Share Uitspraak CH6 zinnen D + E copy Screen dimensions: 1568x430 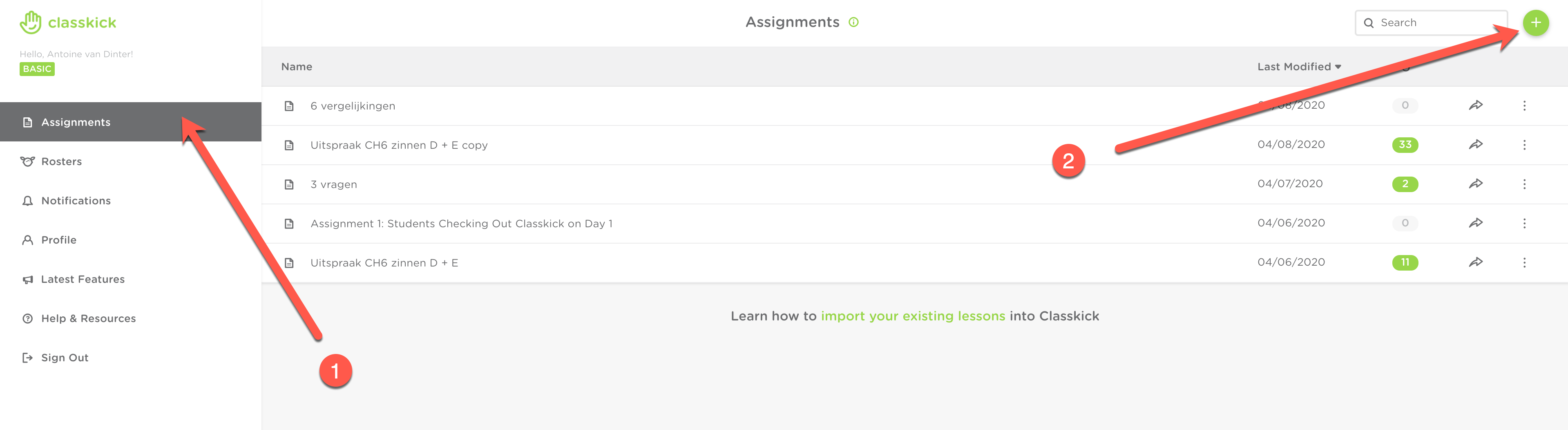(x=1476, y=145)
